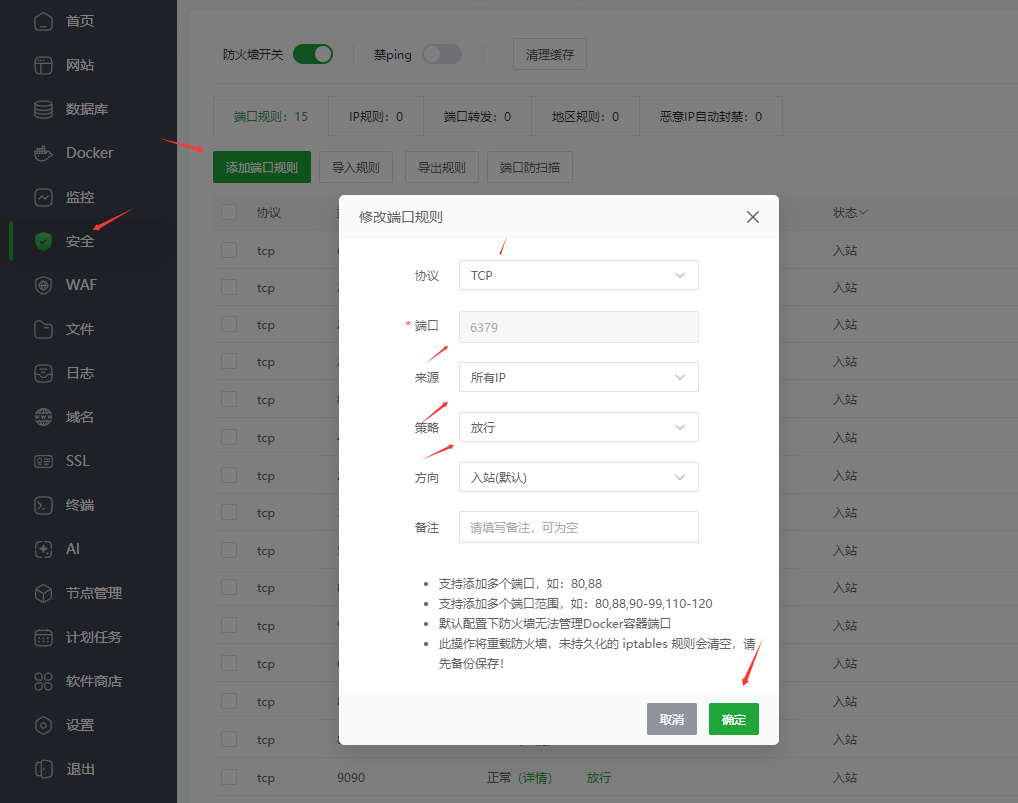The width and height of the screenshot is (1018, 803).
Task: Click the scheduled tasks calendar icon
Action: pos(43,637)
